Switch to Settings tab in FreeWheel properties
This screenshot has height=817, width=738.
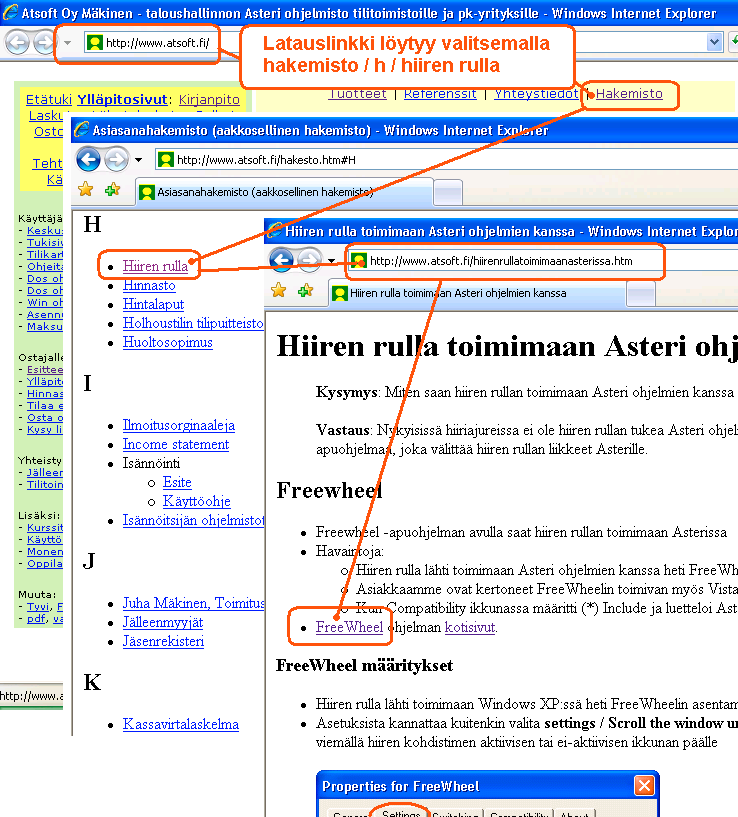401,813
